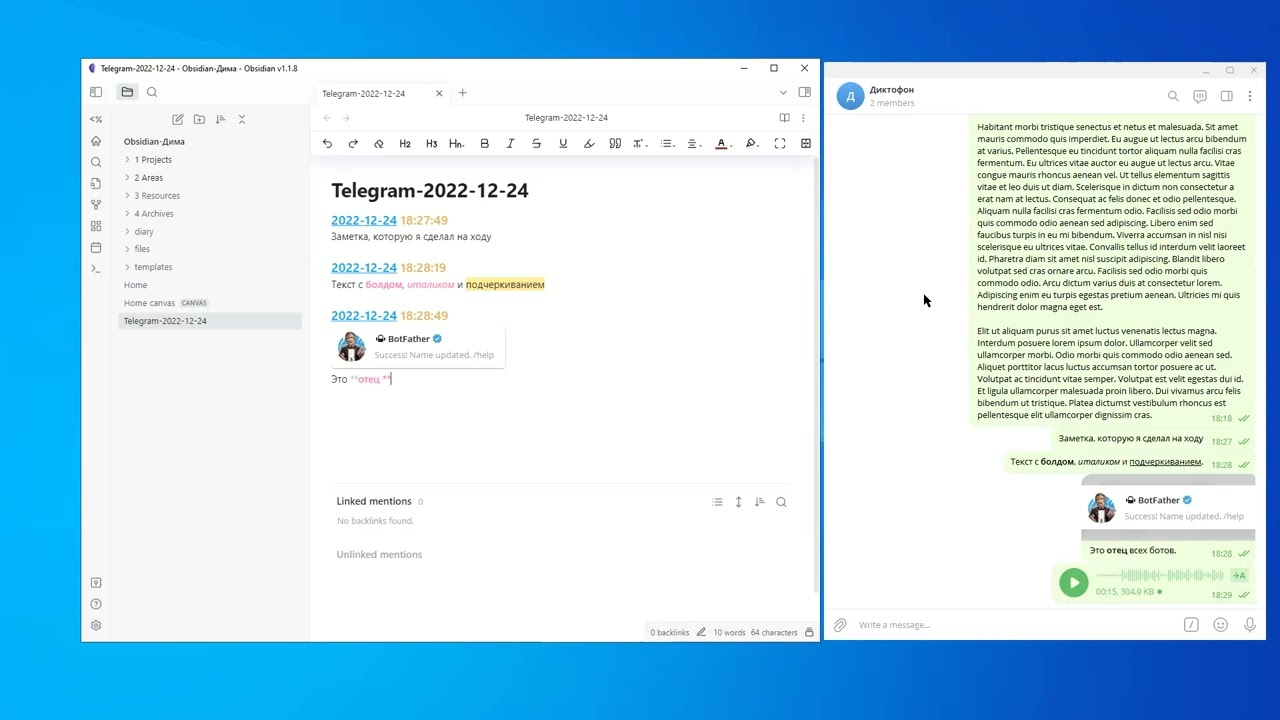1280x720 pixels.
Task: Show search filter for backlinks
Action: pyautogui.click(x=781, y=502)
